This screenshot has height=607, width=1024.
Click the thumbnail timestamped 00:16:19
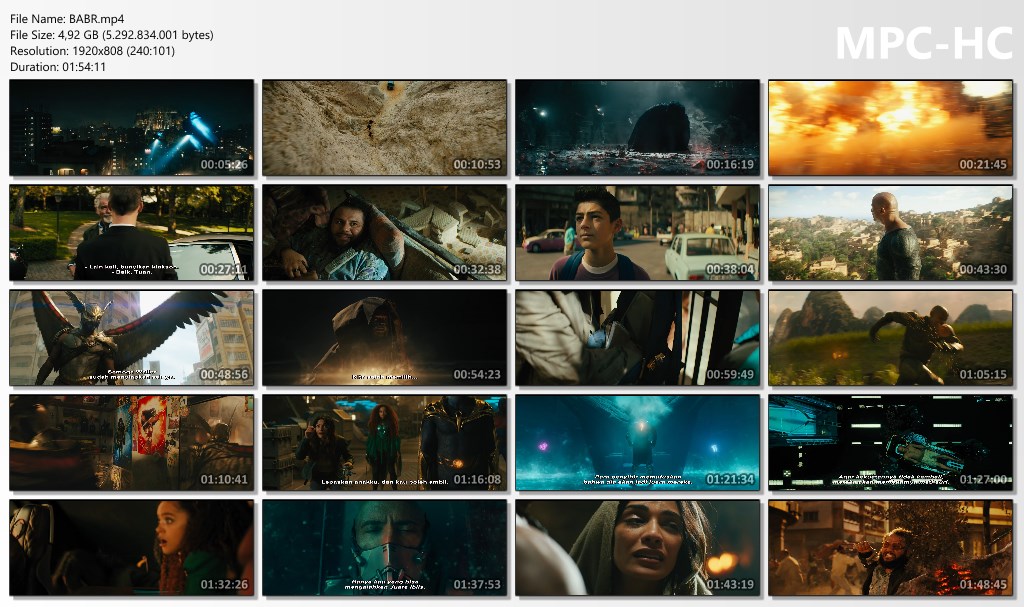click(x=637, y=127)
